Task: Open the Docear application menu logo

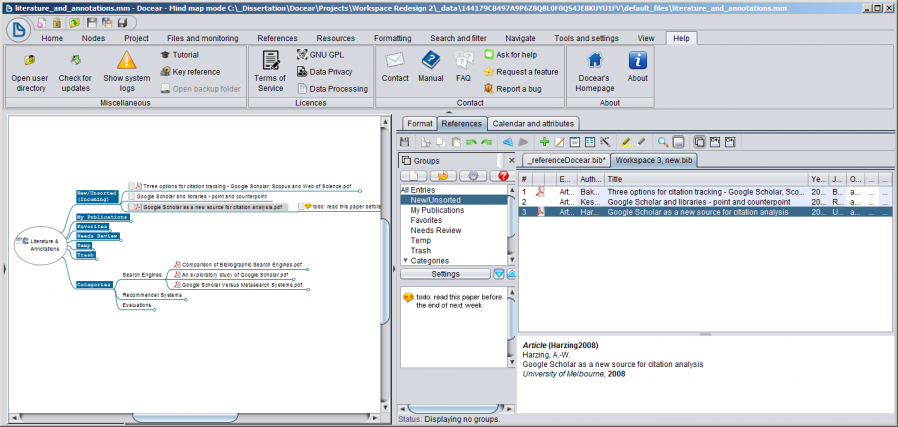Action: click(18, 29)
